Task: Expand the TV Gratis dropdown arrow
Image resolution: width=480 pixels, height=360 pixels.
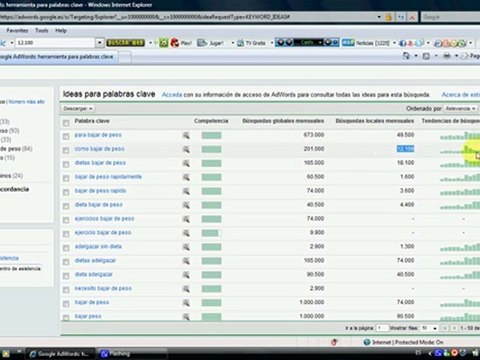Action: [x=272, y=43]
